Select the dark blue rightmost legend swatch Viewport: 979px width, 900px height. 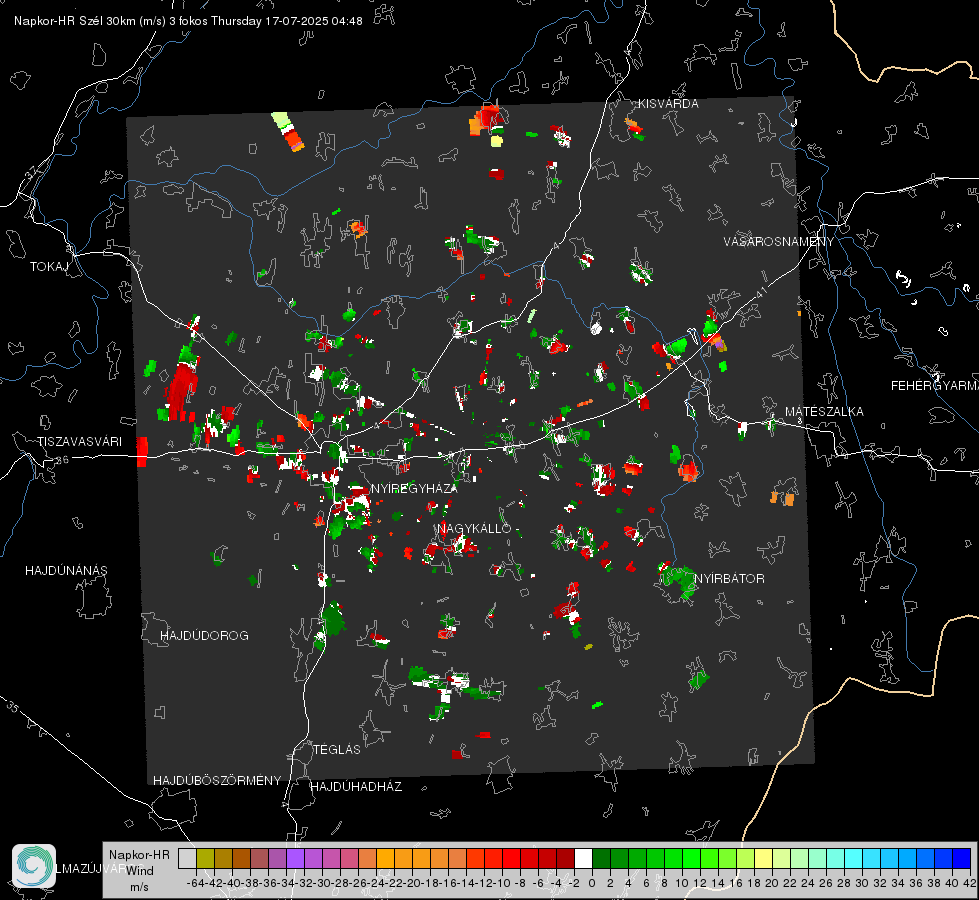tap(962, 859)
